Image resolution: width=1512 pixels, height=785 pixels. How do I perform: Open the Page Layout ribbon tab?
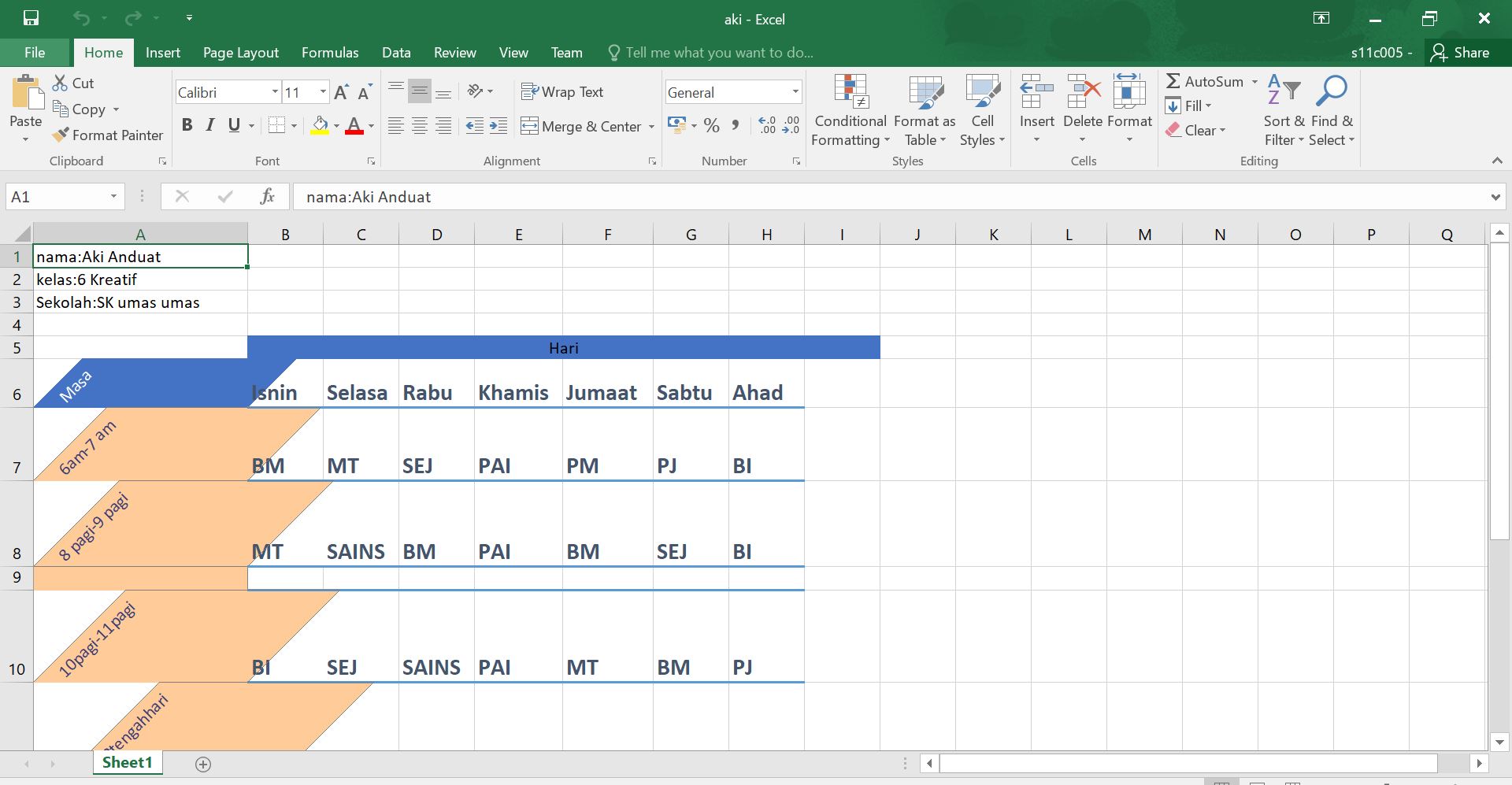pyautogui.click(x=240, y=53)
